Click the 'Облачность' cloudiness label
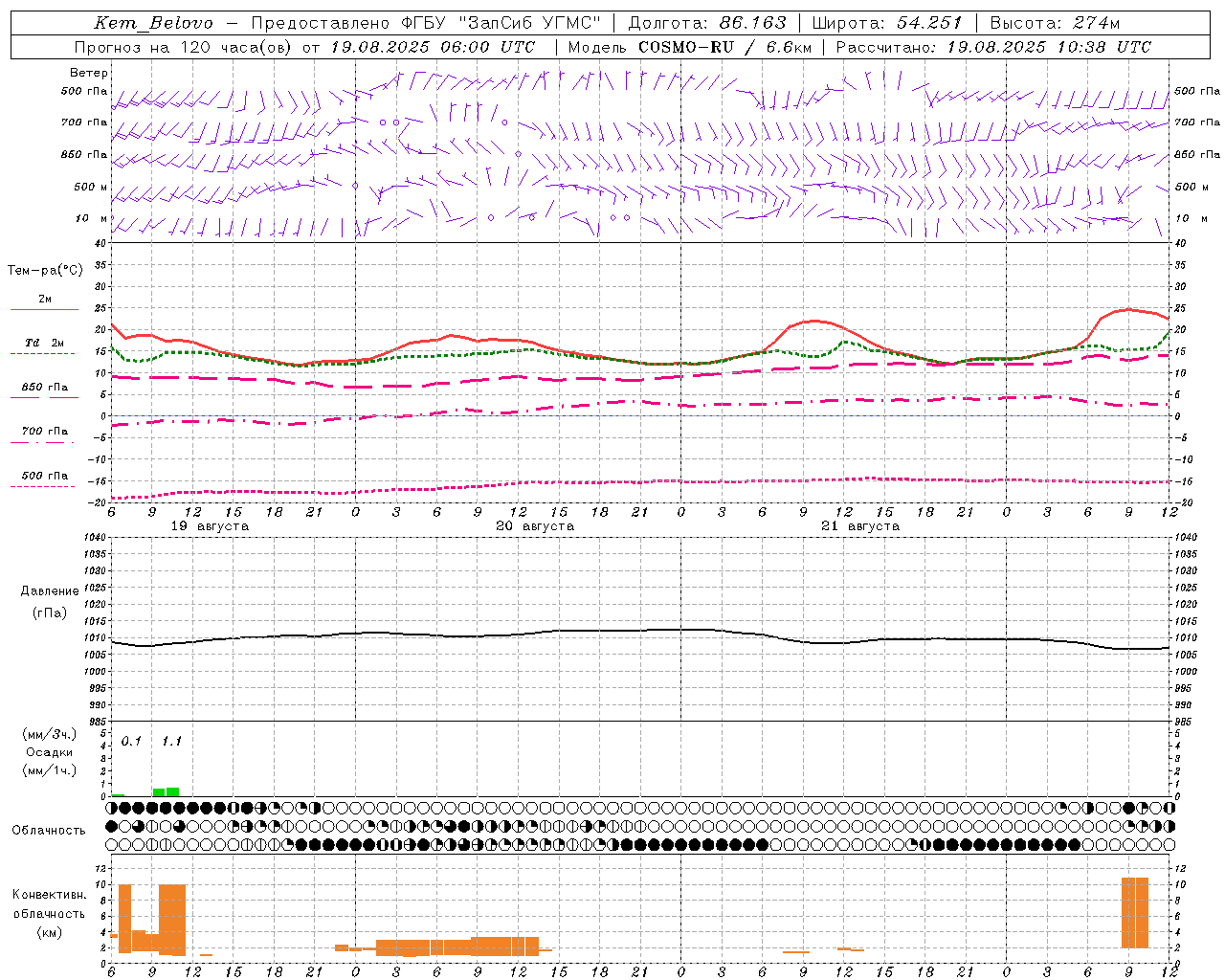 coord(49,831)
